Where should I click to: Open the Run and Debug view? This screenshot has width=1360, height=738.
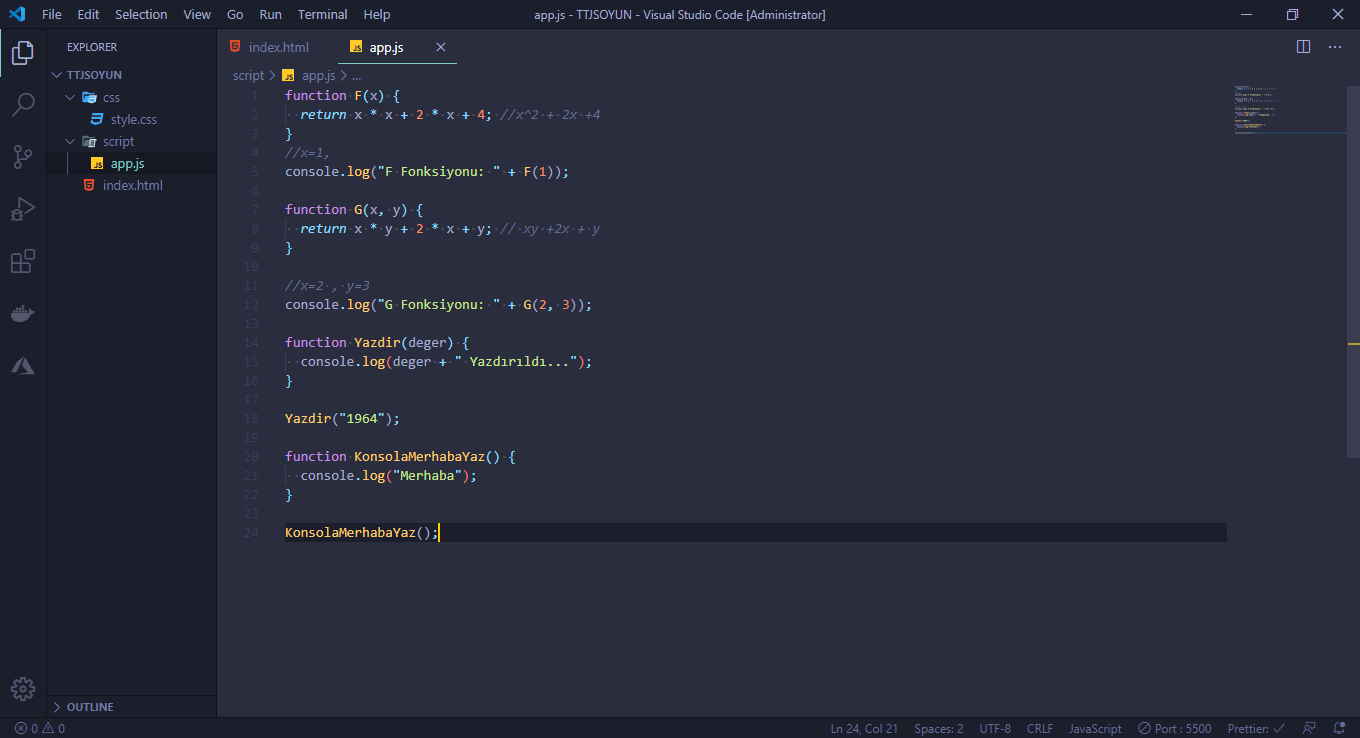pyautogui.click(x=23, y=209)
